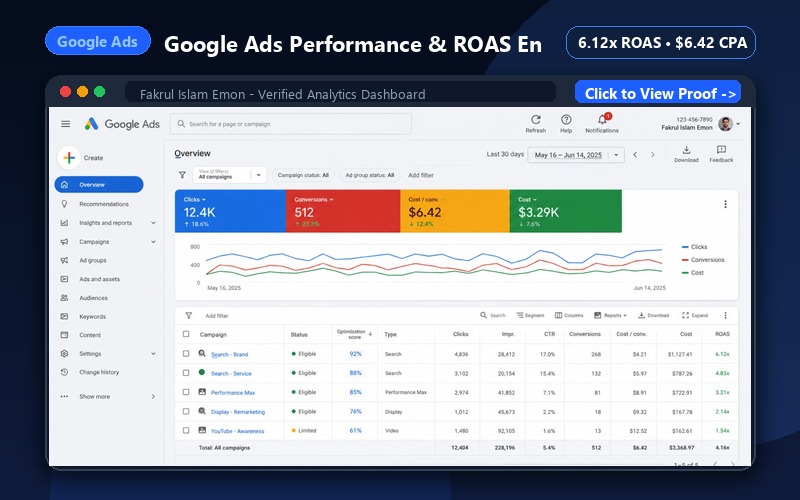The width and height of the screenshot is (800, 500).
Task: Sort by Optimization score column header
Action: [x=354, y=334]
